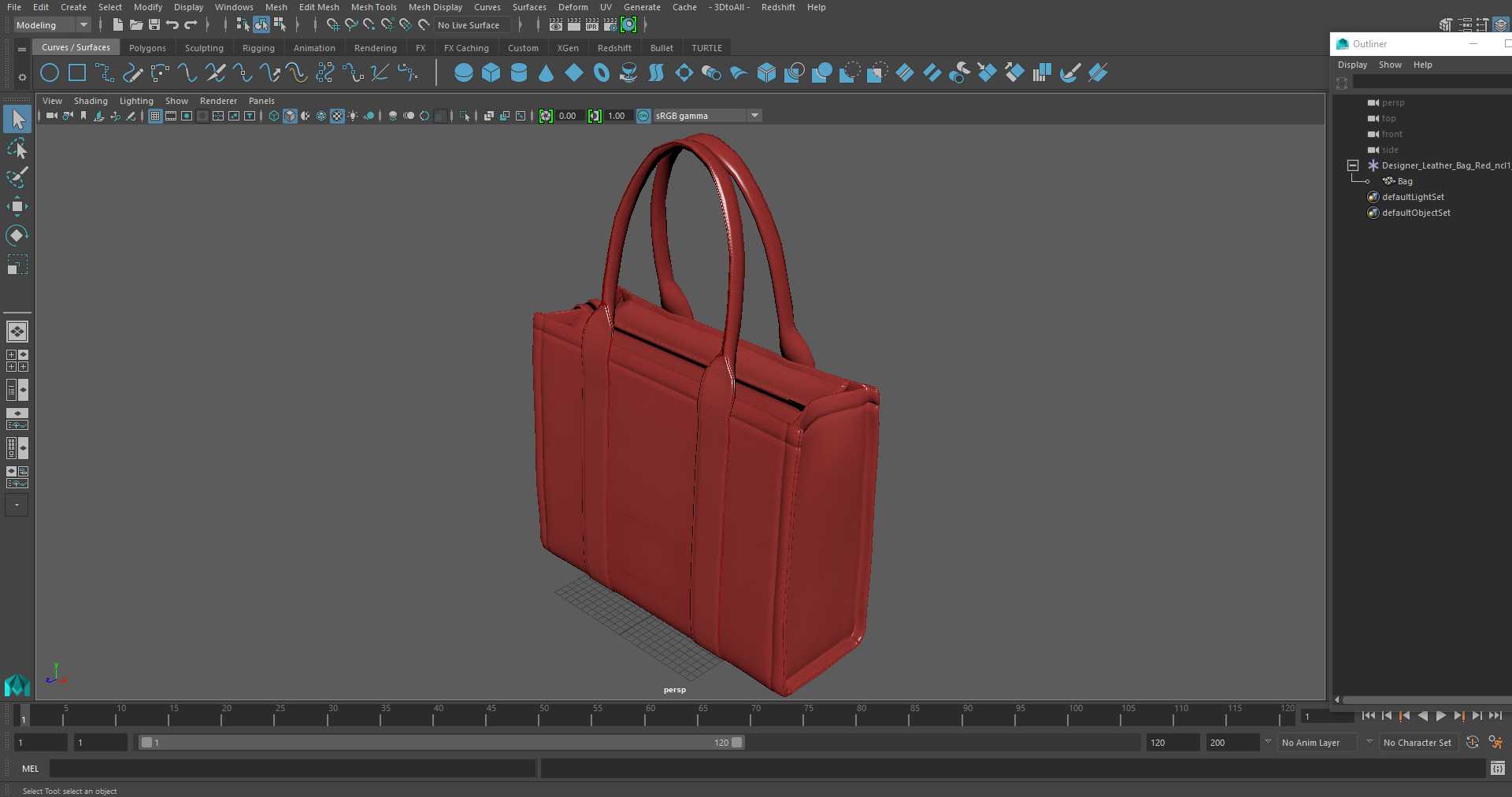Activate the Select tool in toolbox
Image resolution: width=1512 pixels, height=797 pixels.
click(x=17, y=119)
